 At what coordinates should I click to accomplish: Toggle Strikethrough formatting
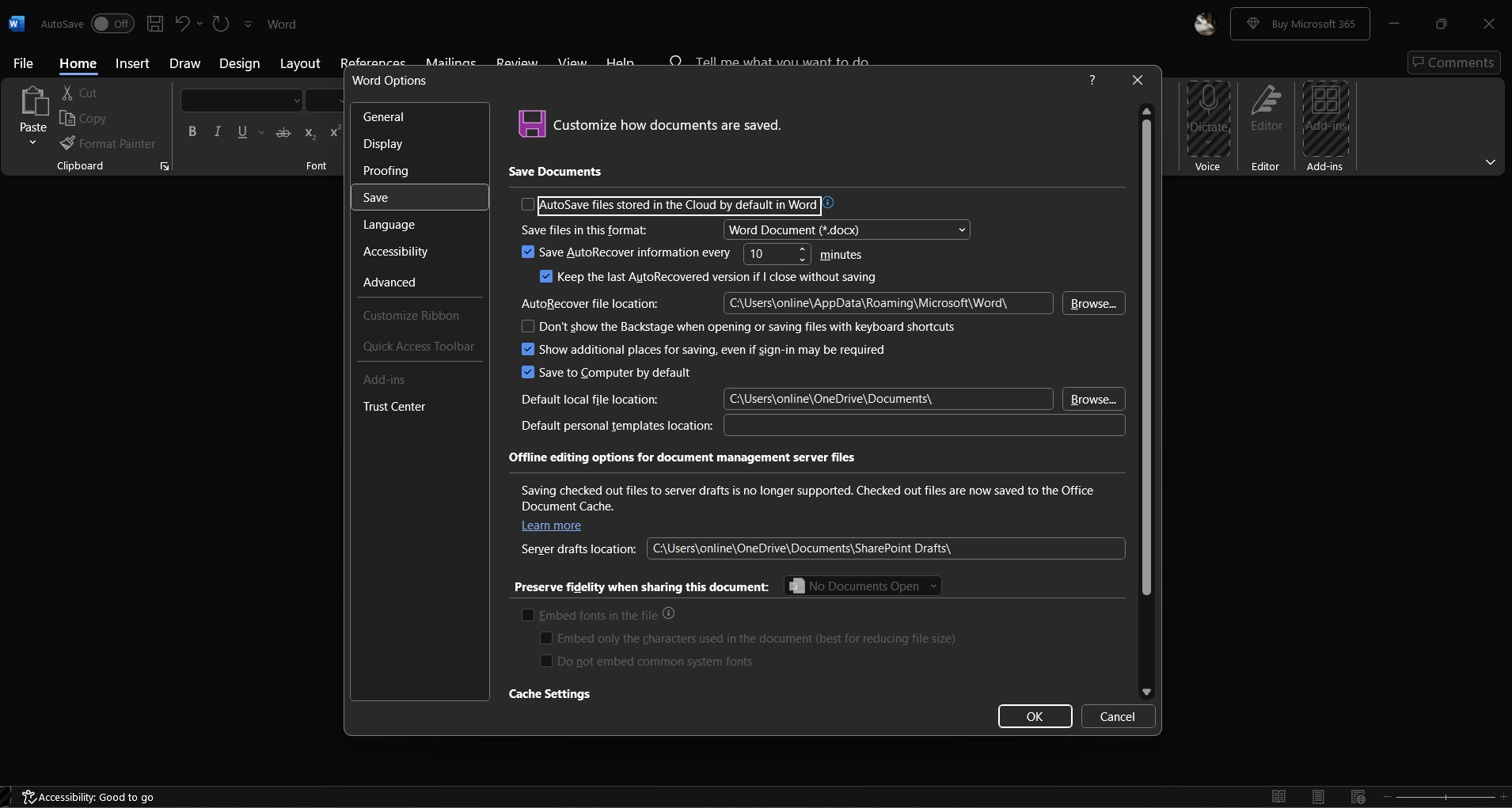point(283,133)
